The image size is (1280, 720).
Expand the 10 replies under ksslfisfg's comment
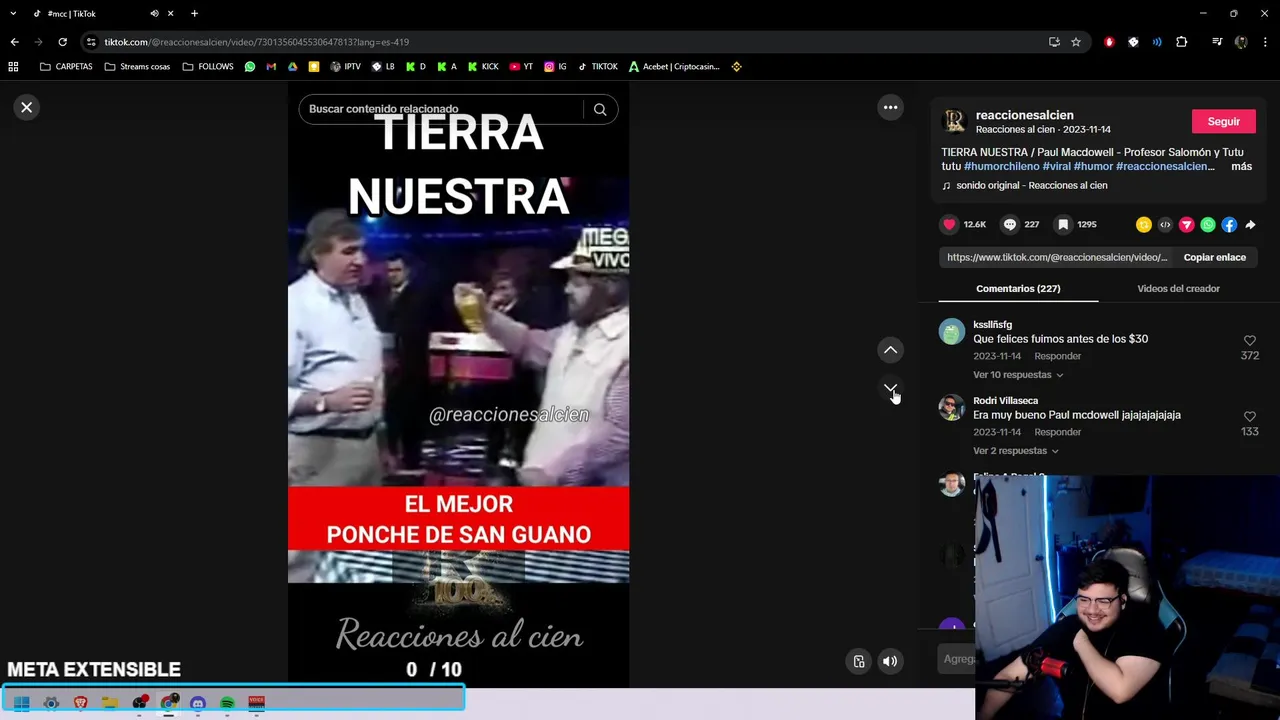(1018, 375)
